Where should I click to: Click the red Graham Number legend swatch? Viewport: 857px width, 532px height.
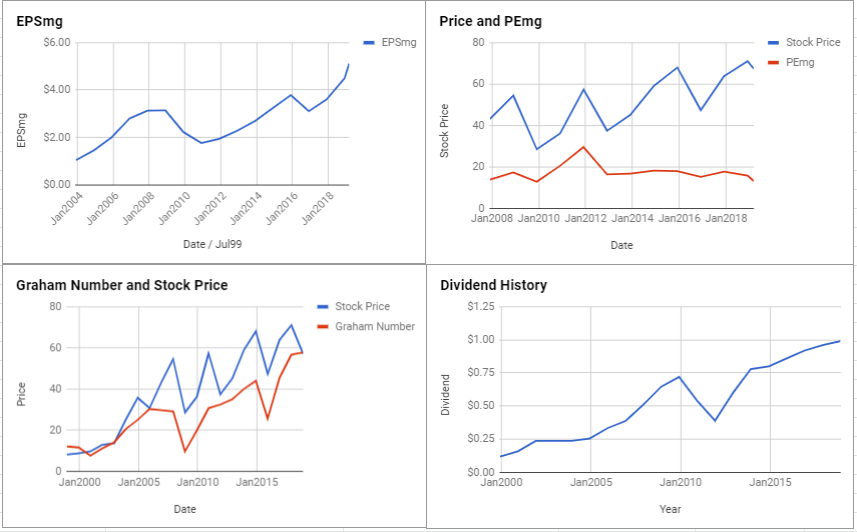pos(322,327)
